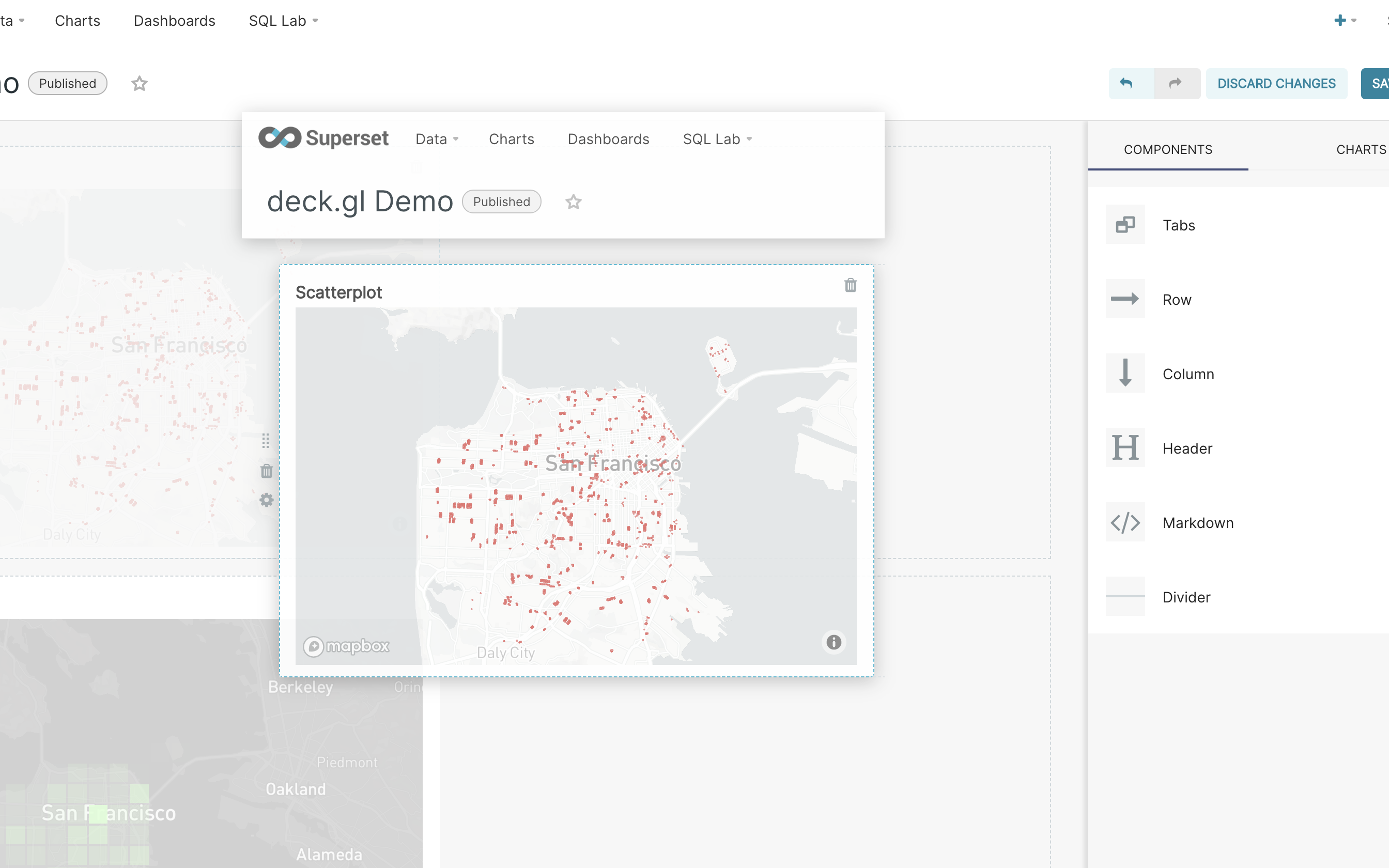This screenshot has height=868, width=1389.
Task: Click the redo arrow icon
Action: [1176, 83]
